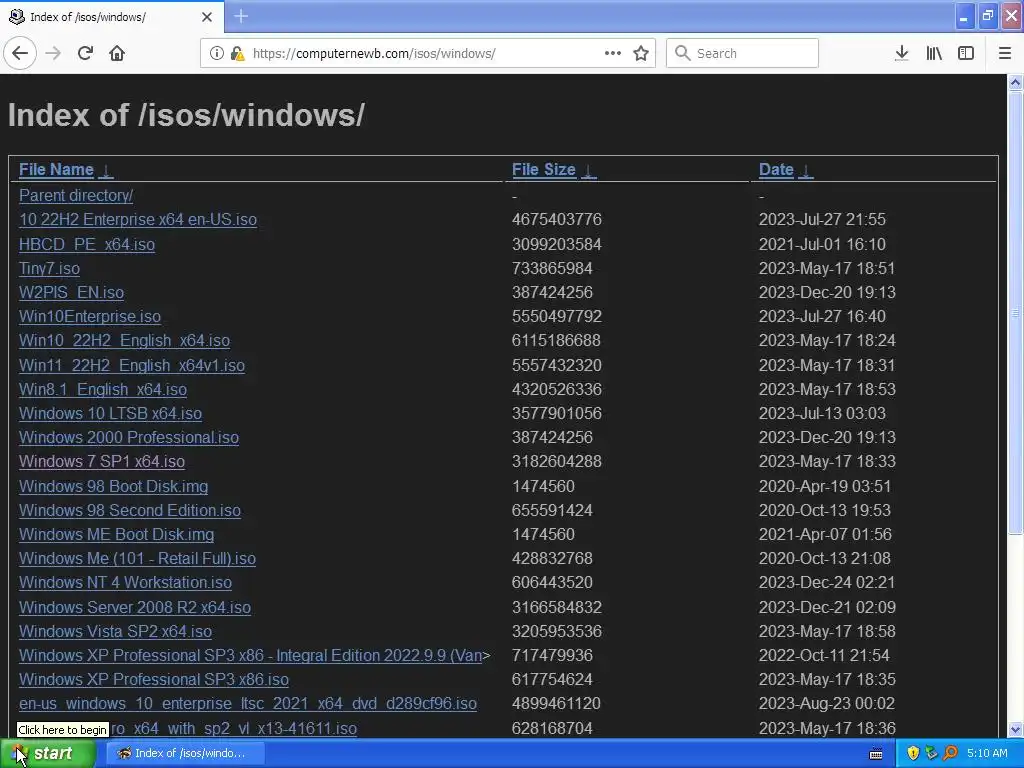Click the file size 4675403776
1024x768 pixels.
[x=556, y=219]
